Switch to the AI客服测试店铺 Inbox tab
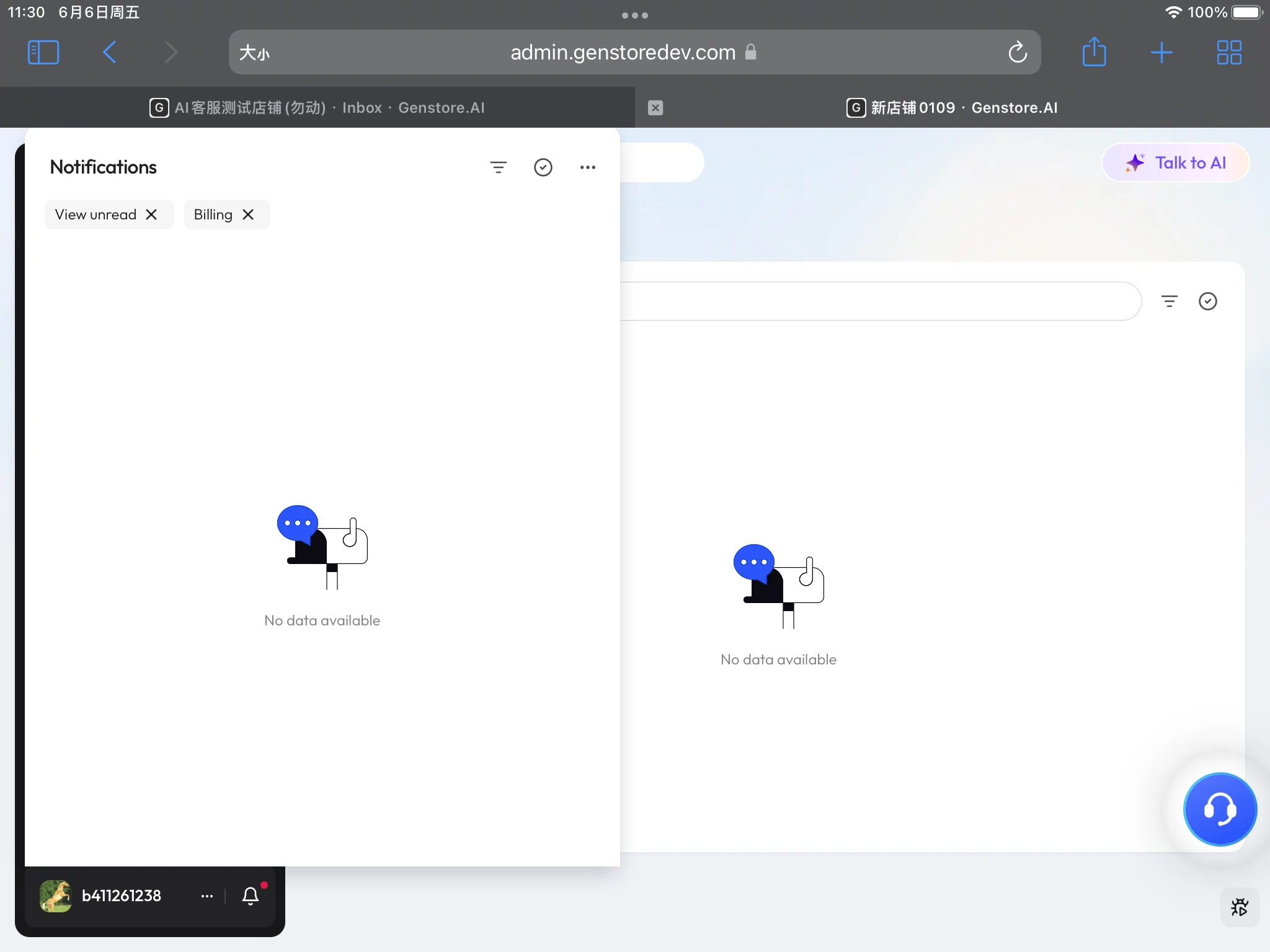1270x952 pixels. 317,108
